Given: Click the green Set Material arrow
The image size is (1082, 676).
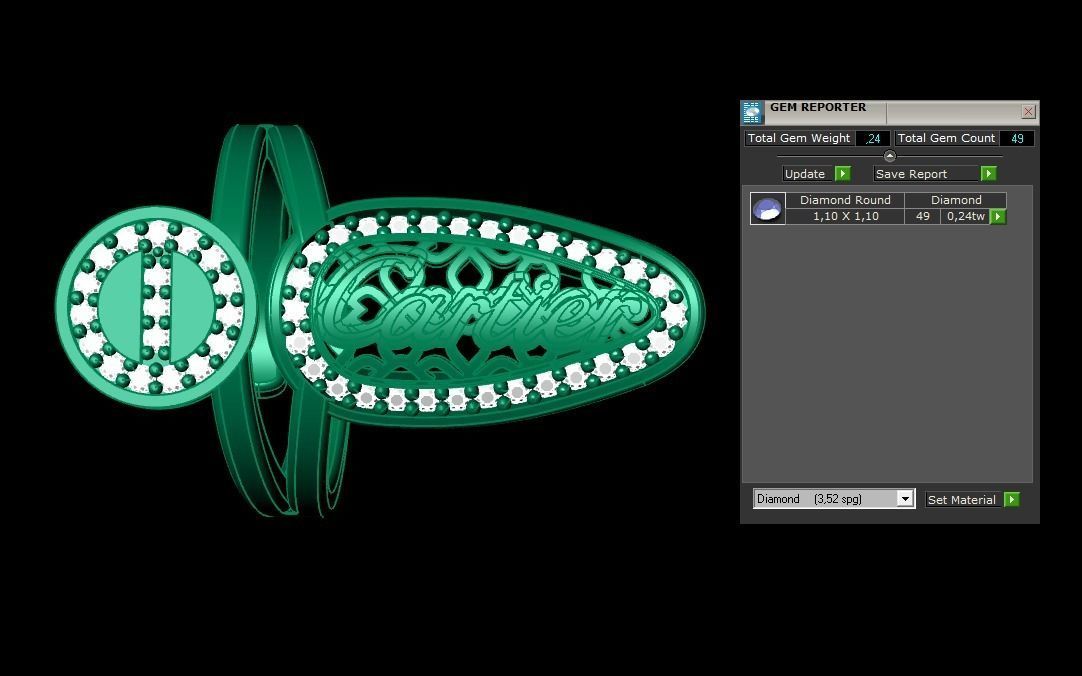Looking at the screenshot, I should pos(1012,499).
